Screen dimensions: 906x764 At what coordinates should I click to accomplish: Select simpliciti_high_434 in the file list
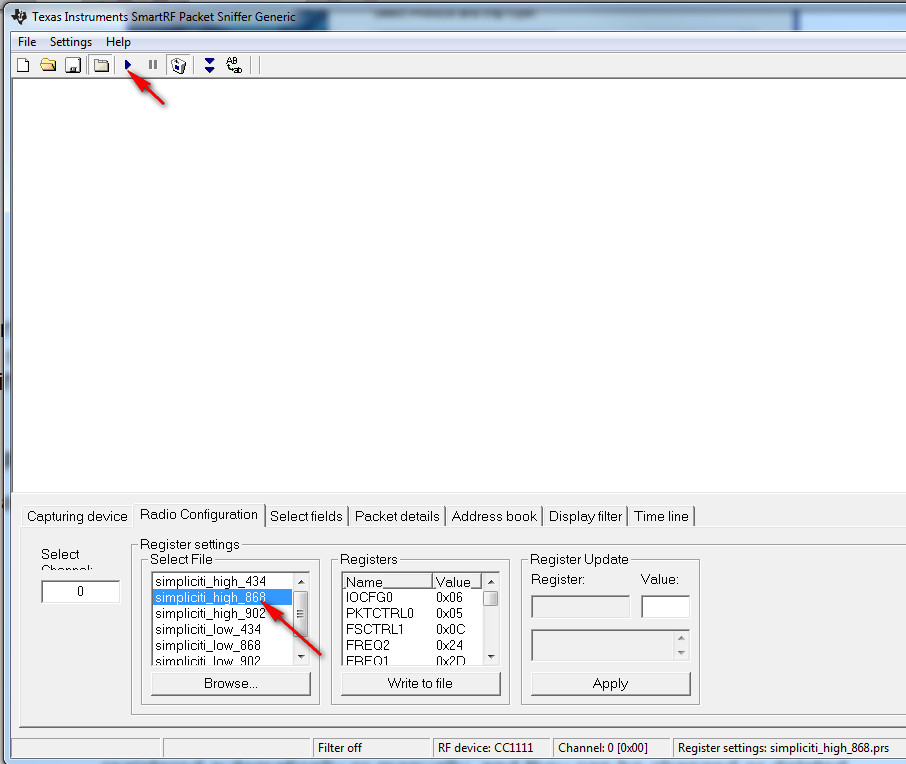[x=222, y=581]
